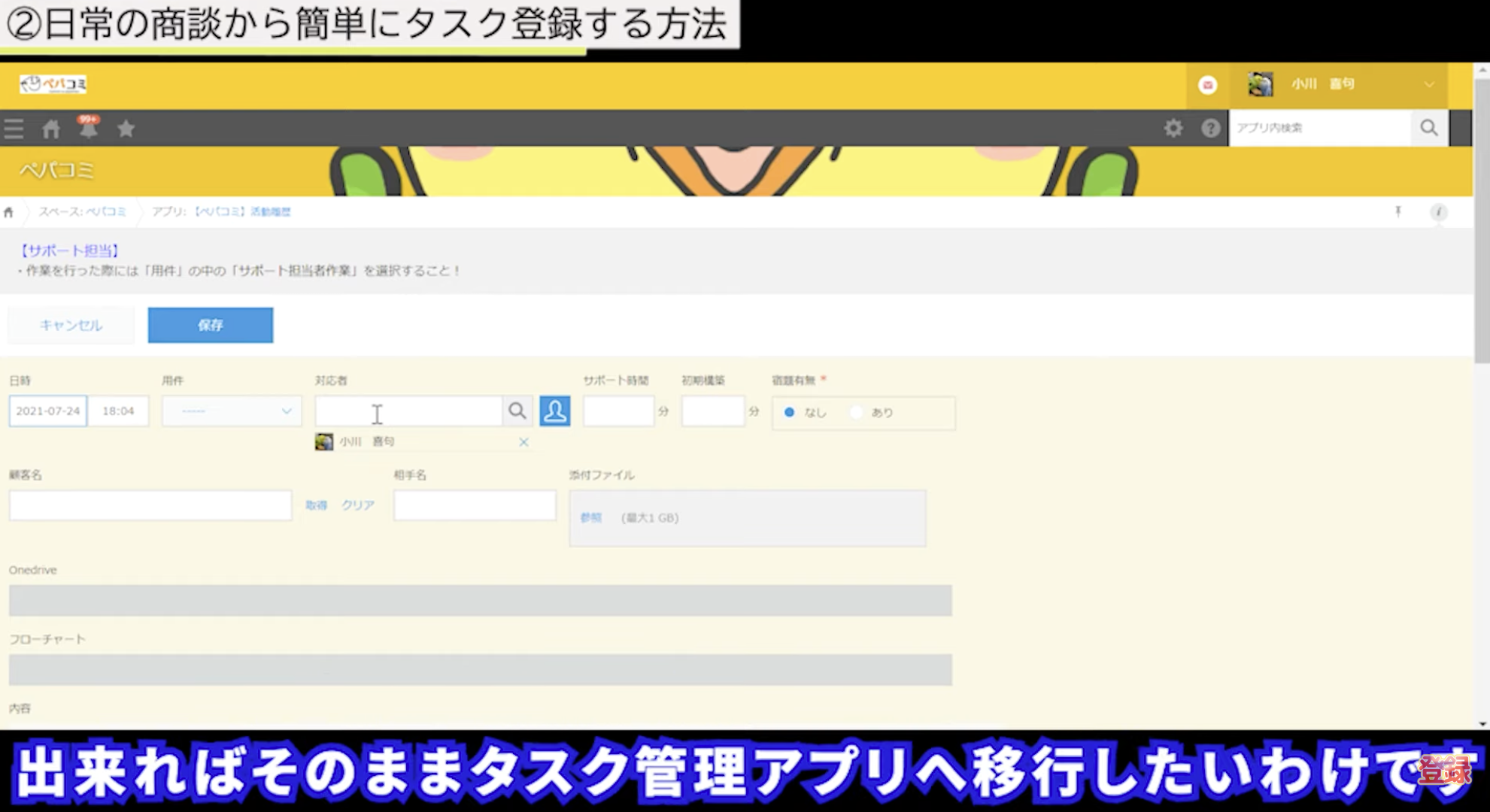
Task: Open the user picker person icon
Action: pos(555,411)
